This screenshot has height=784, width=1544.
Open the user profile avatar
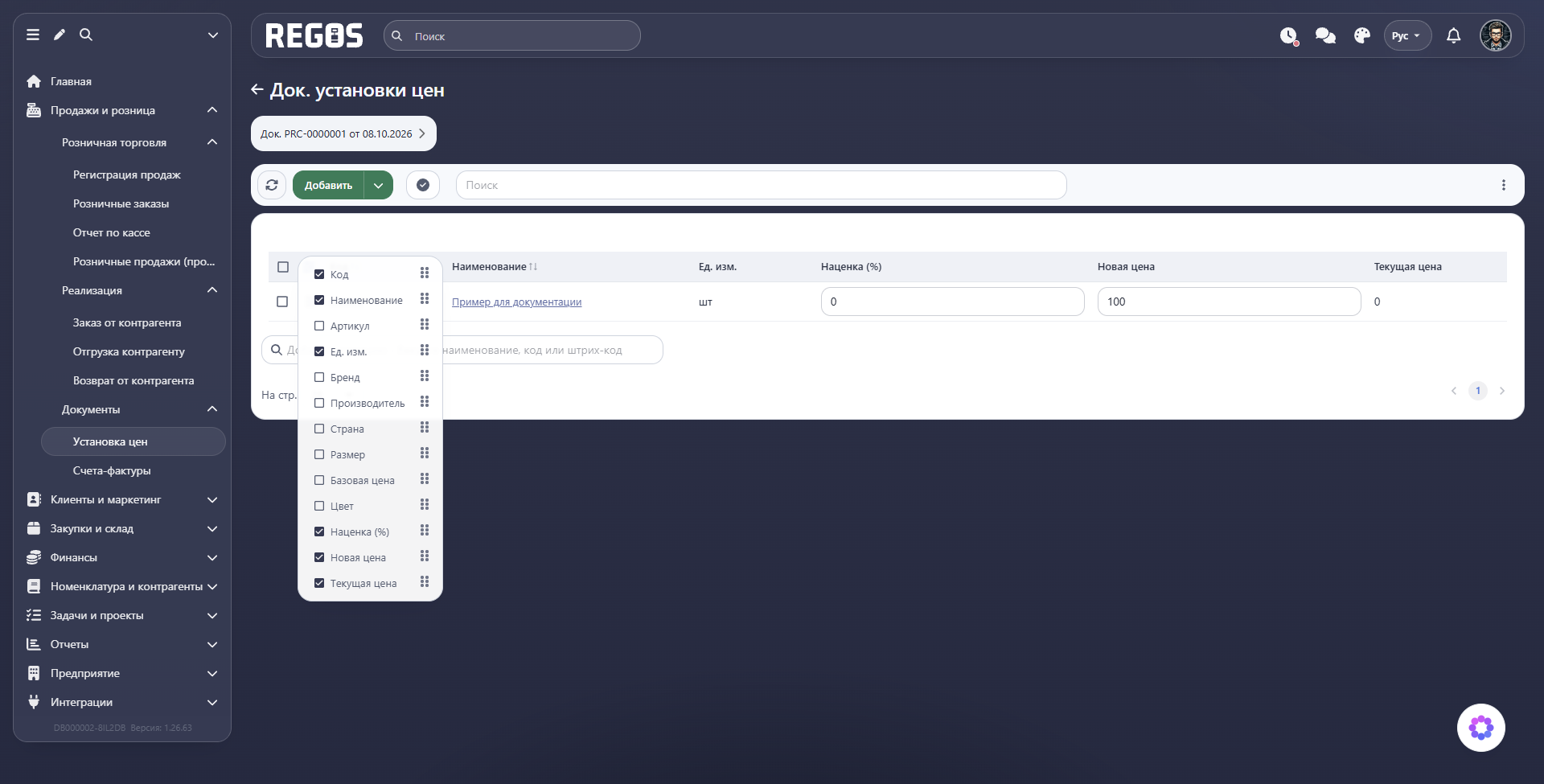pos(1496,35)
